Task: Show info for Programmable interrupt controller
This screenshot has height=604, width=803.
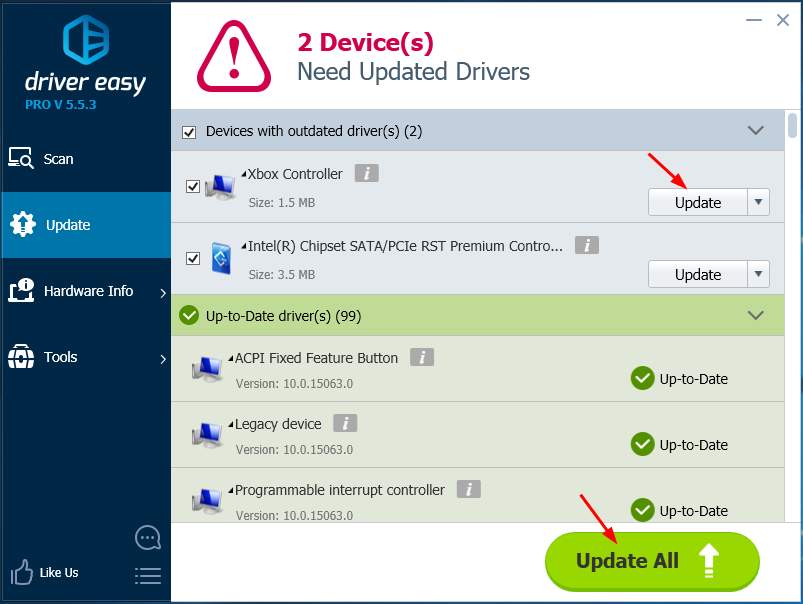Action: 469,489
